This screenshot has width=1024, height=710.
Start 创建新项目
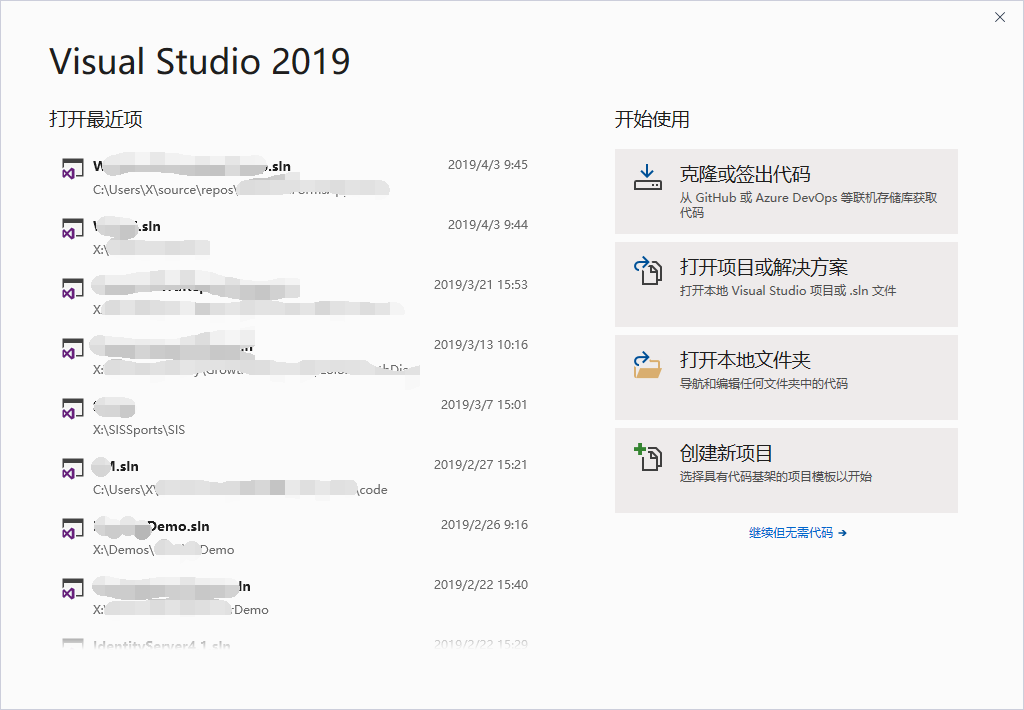click(x=786, y=470)
